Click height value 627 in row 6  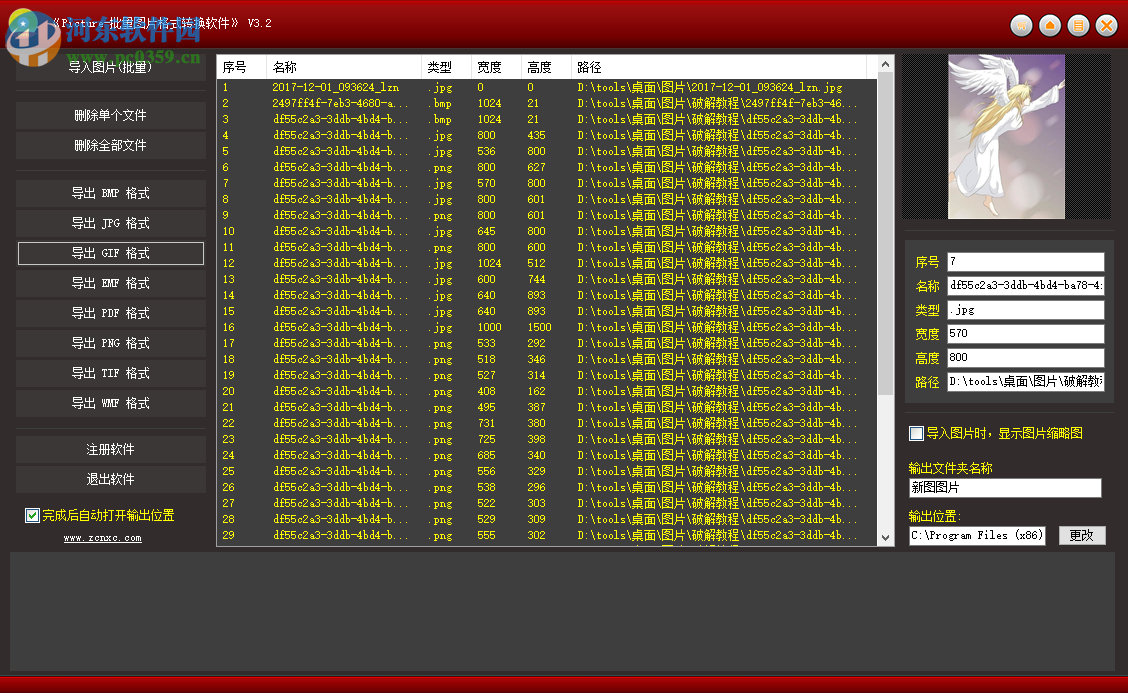[x=536, y=167]
